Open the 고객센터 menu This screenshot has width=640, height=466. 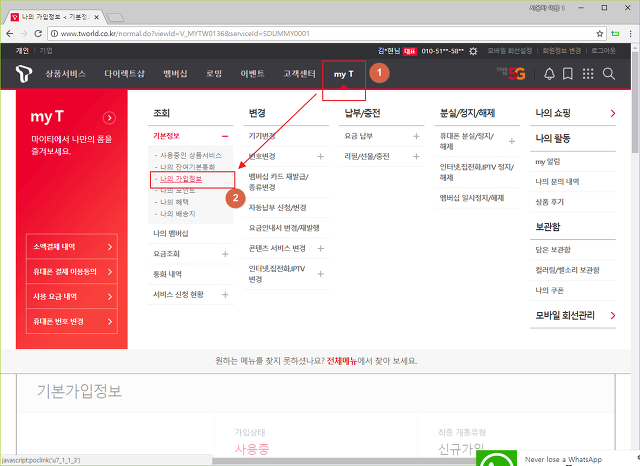point(300,74)
